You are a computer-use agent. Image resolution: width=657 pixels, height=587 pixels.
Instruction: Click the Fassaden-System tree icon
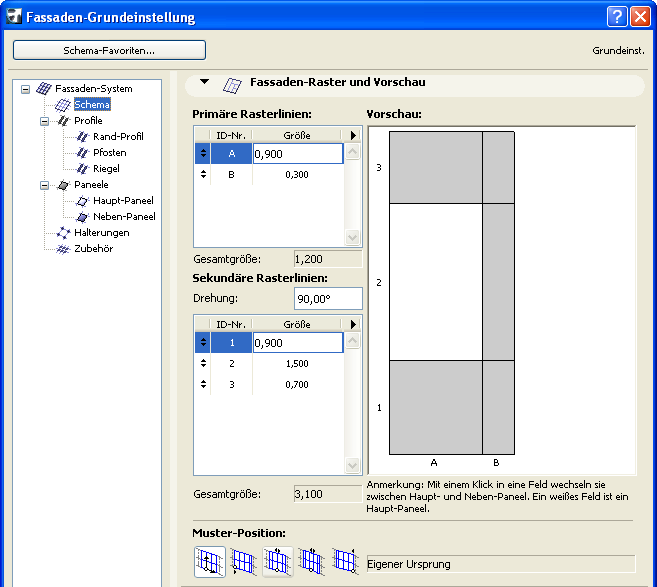tap(44, 88)
